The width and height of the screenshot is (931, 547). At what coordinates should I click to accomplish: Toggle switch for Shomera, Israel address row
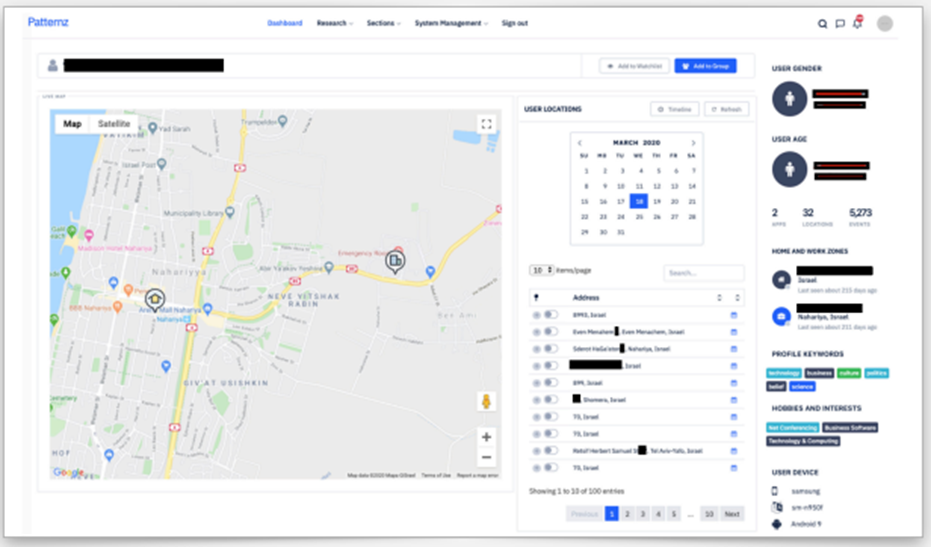coord(551,400)
